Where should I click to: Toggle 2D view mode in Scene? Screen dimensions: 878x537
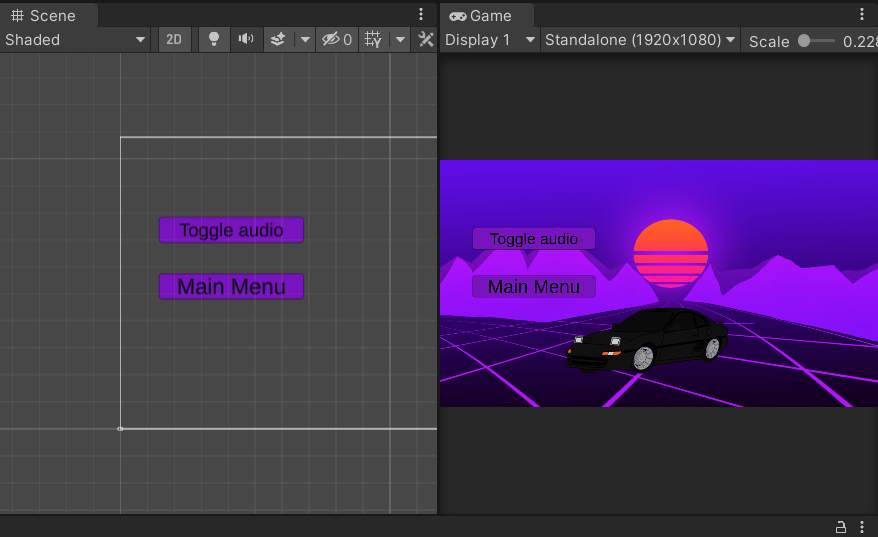coord(174,40)
